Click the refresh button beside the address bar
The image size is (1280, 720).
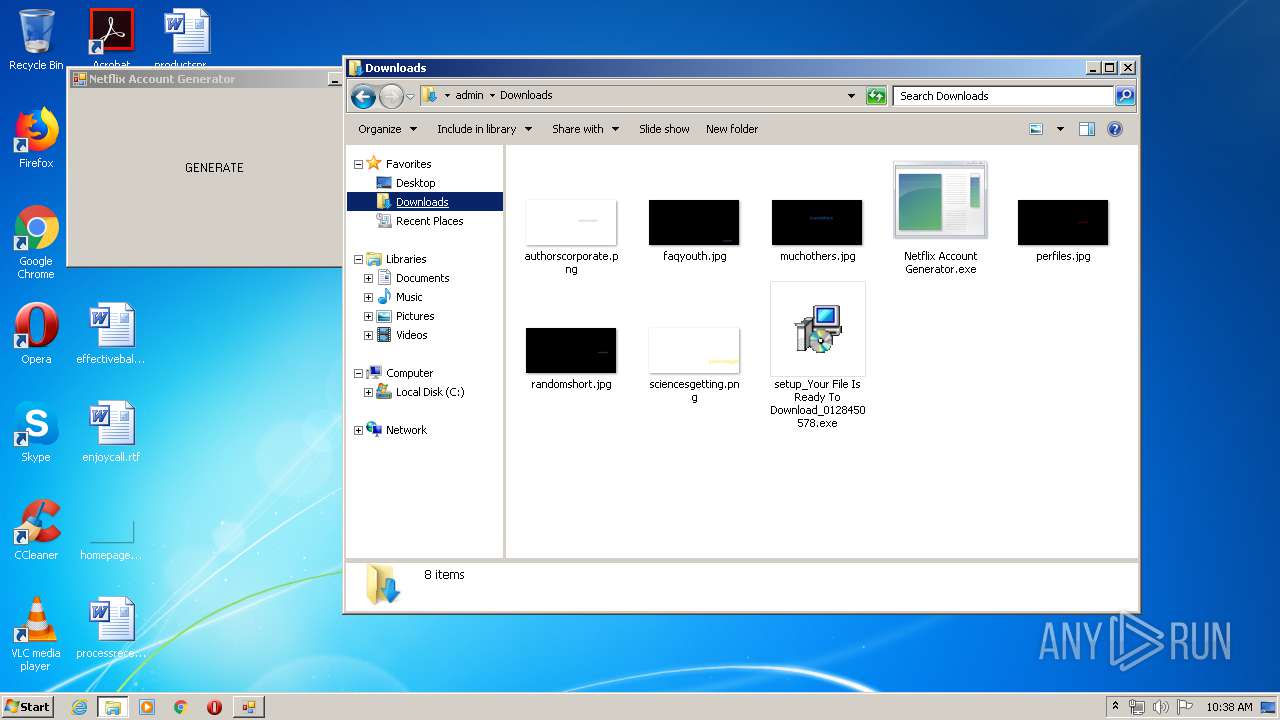coord(876,96)
